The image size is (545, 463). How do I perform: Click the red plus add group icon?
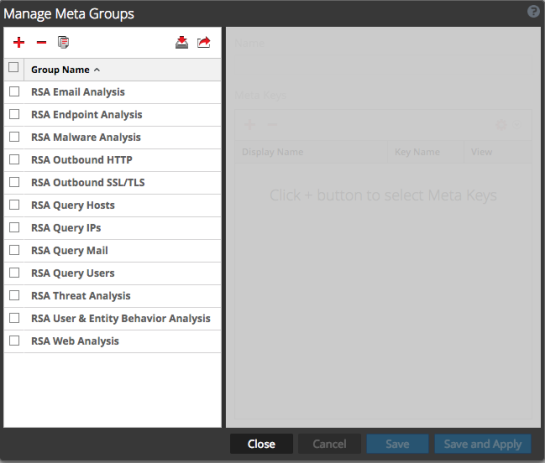click(x=19, y=42)
